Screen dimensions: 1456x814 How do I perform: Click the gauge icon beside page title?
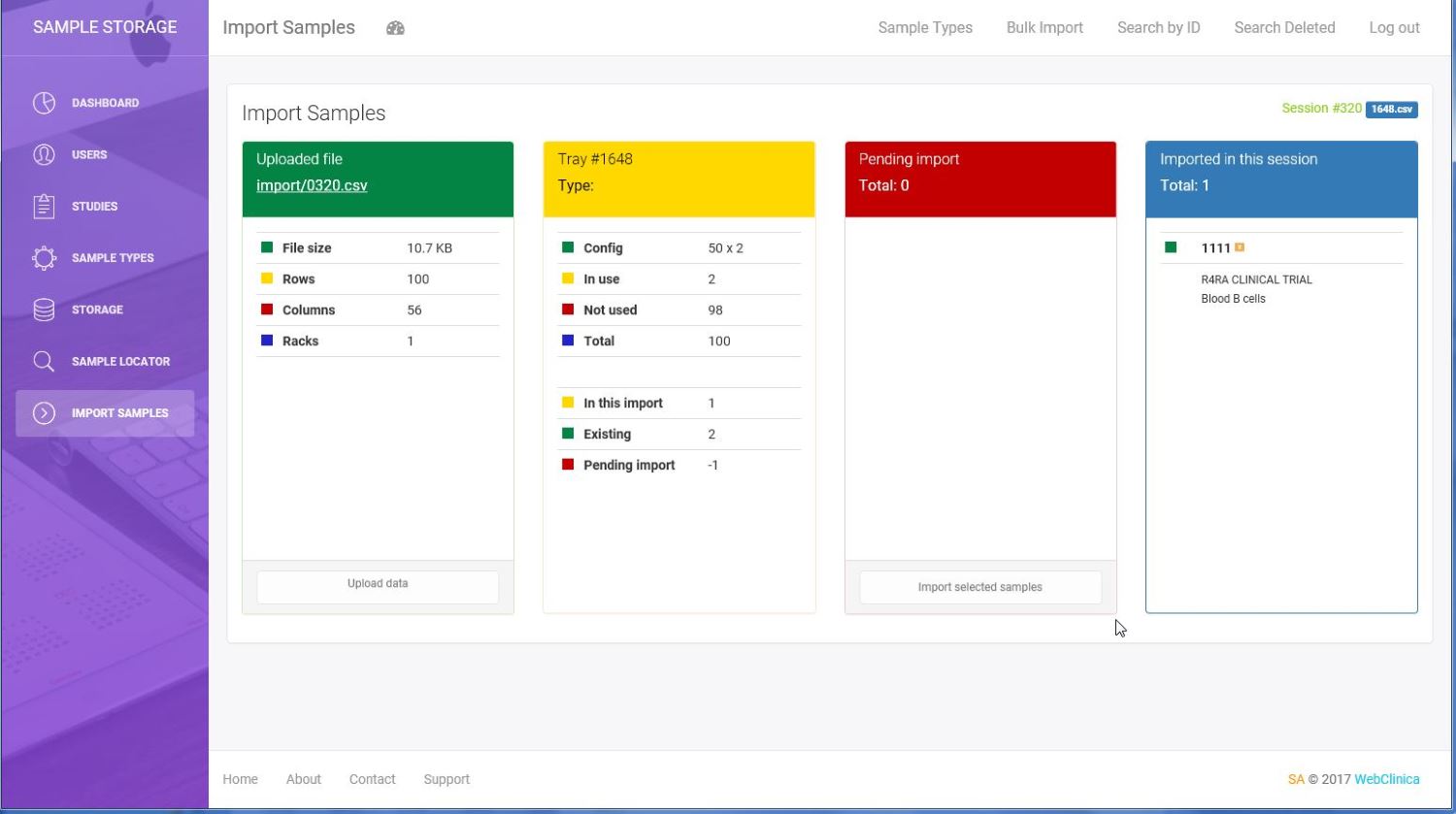[x=395, y=28]
